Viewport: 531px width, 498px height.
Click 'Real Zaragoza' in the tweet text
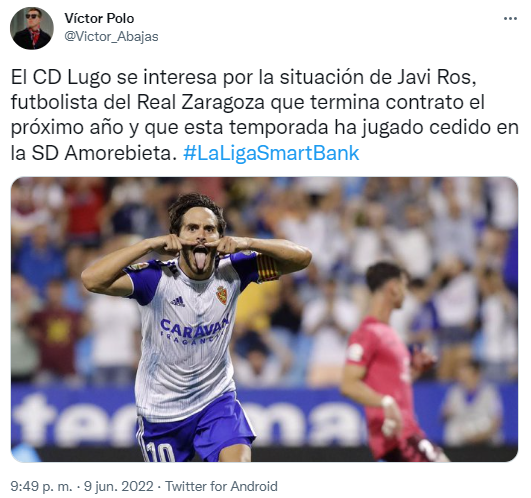200,103
